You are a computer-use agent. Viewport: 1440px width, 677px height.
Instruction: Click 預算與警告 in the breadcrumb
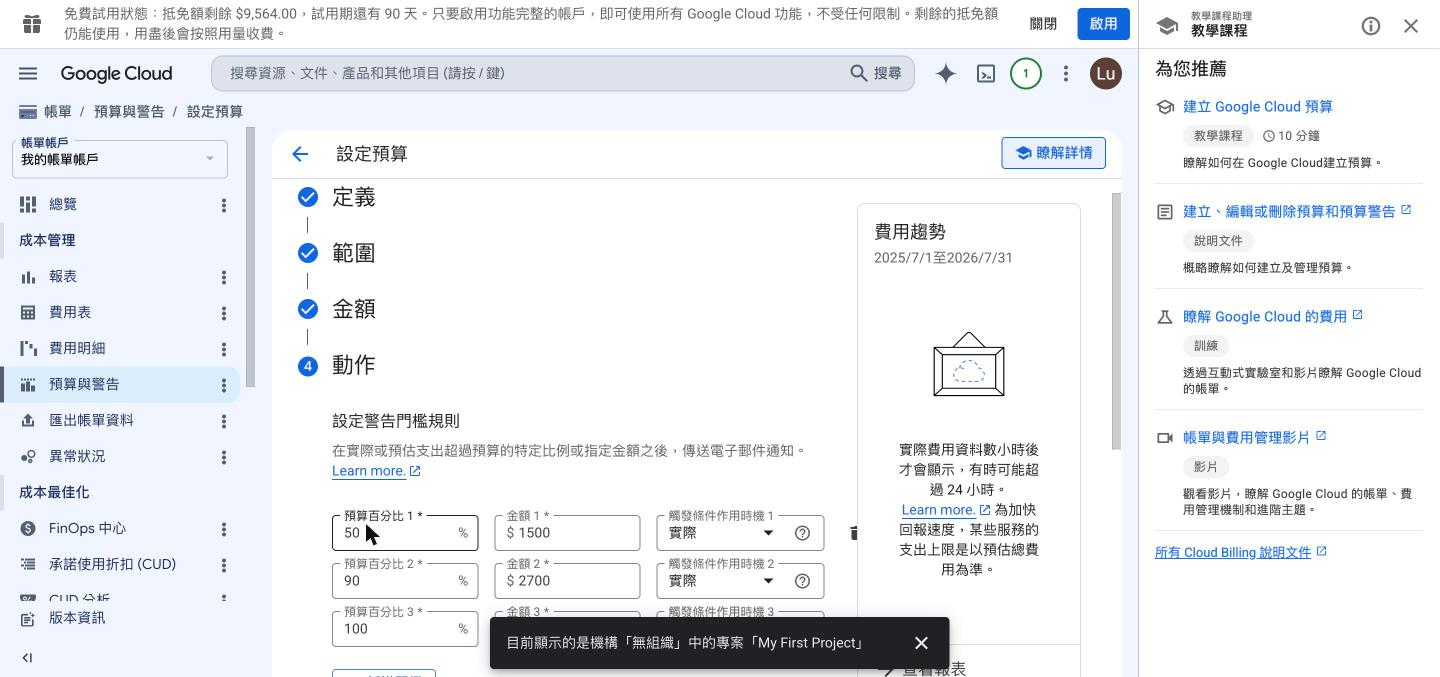tap(129, 112)
